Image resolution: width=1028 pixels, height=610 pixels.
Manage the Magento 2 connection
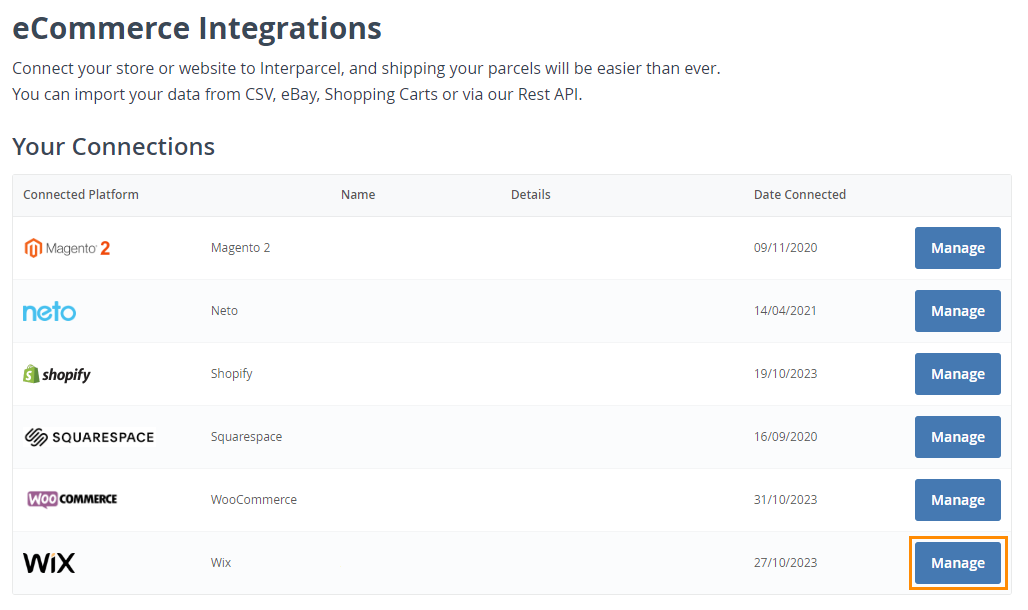(957, 248)
